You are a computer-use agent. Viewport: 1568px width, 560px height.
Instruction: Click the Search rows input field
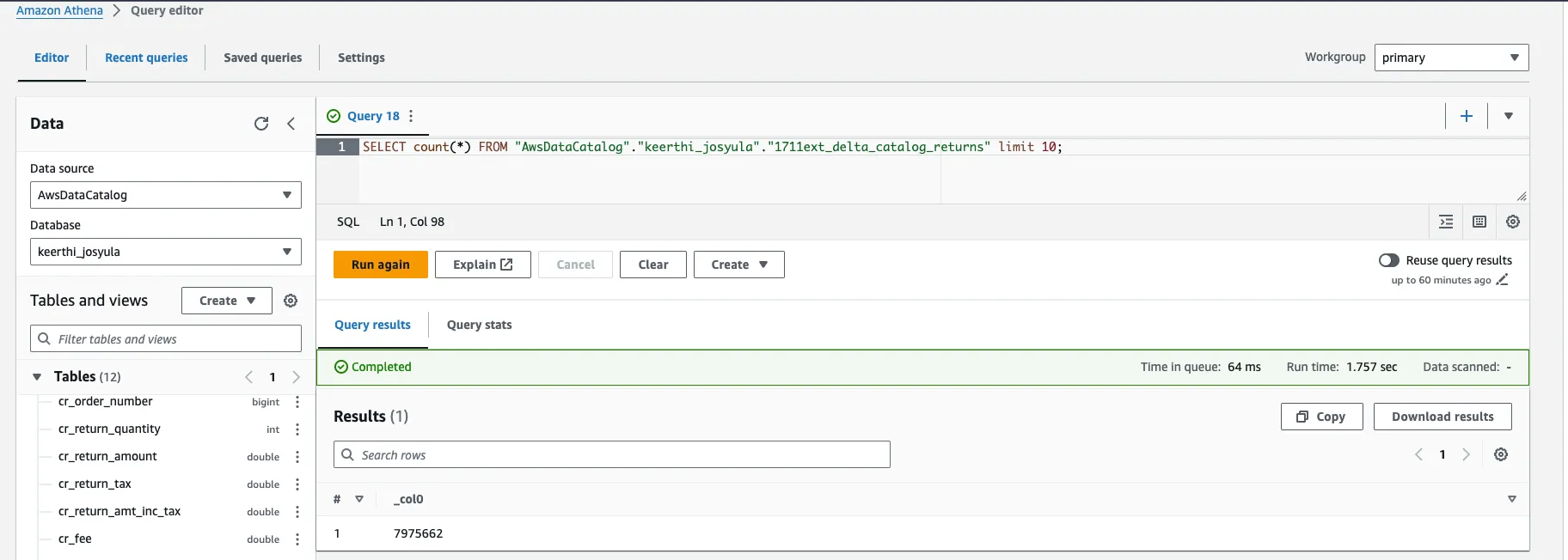[611, 455]
